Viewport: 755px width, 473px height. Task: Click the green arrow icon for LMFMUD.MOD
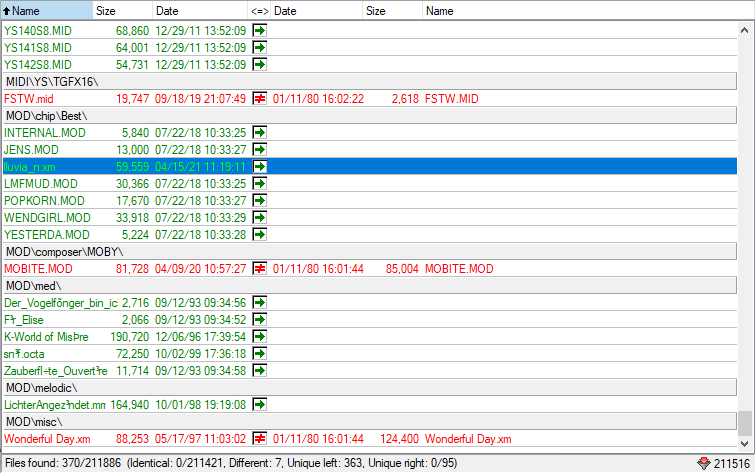(x=260, y=184)
